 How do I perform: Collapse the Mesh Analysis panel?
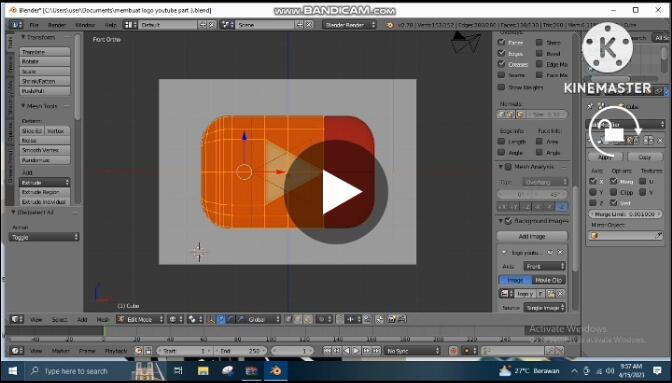[501, 167]
